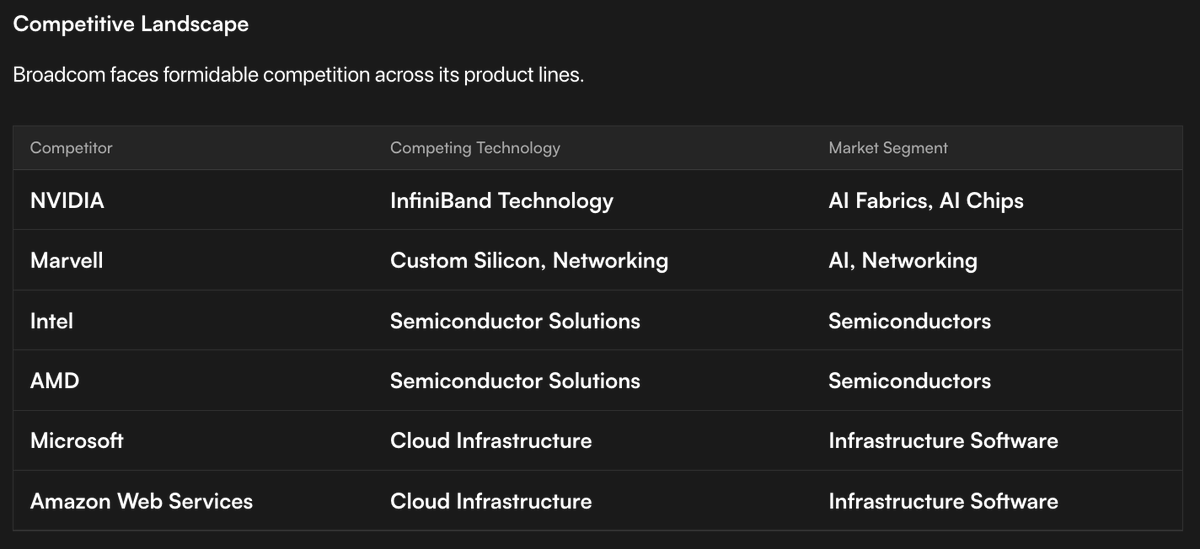The width and height of the screenshot is (1200, 549).
Task: Click the InfiniBand Technology cell
Action: (x=502, y=201)
